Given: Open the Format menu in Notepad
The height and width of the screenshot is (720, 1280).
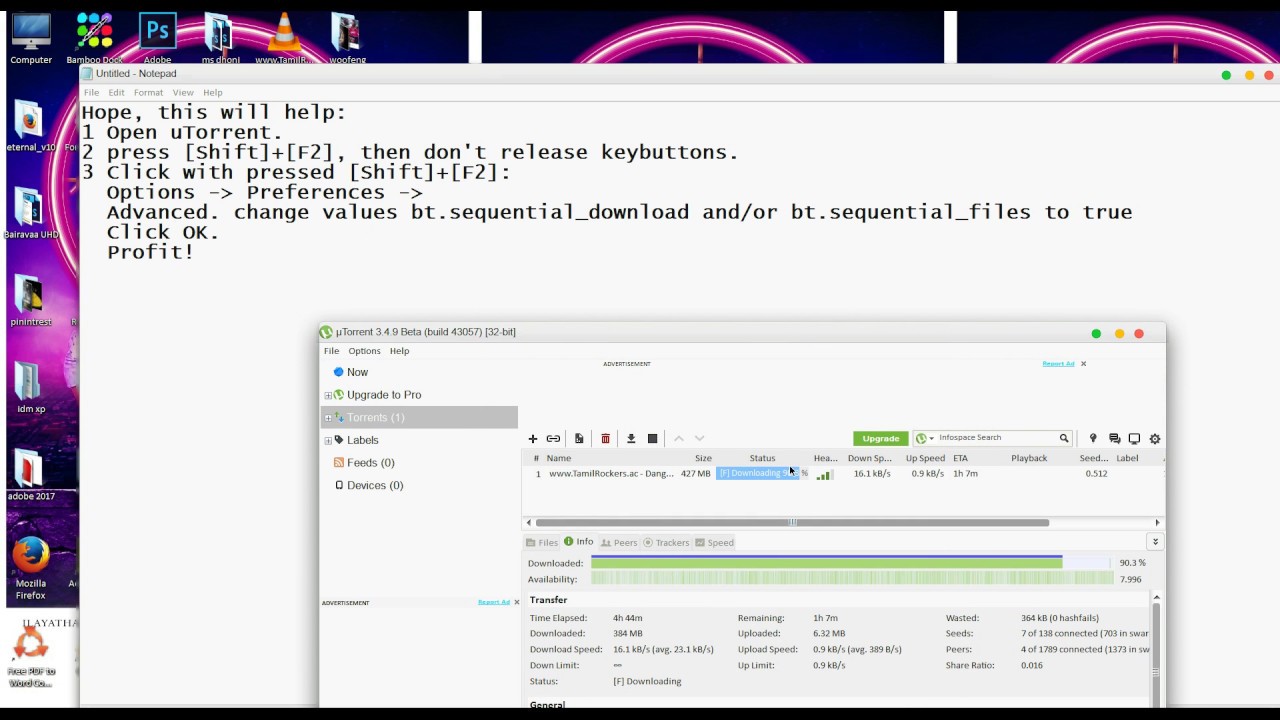Looking at the screenshot, I should (x=148, y=93).
